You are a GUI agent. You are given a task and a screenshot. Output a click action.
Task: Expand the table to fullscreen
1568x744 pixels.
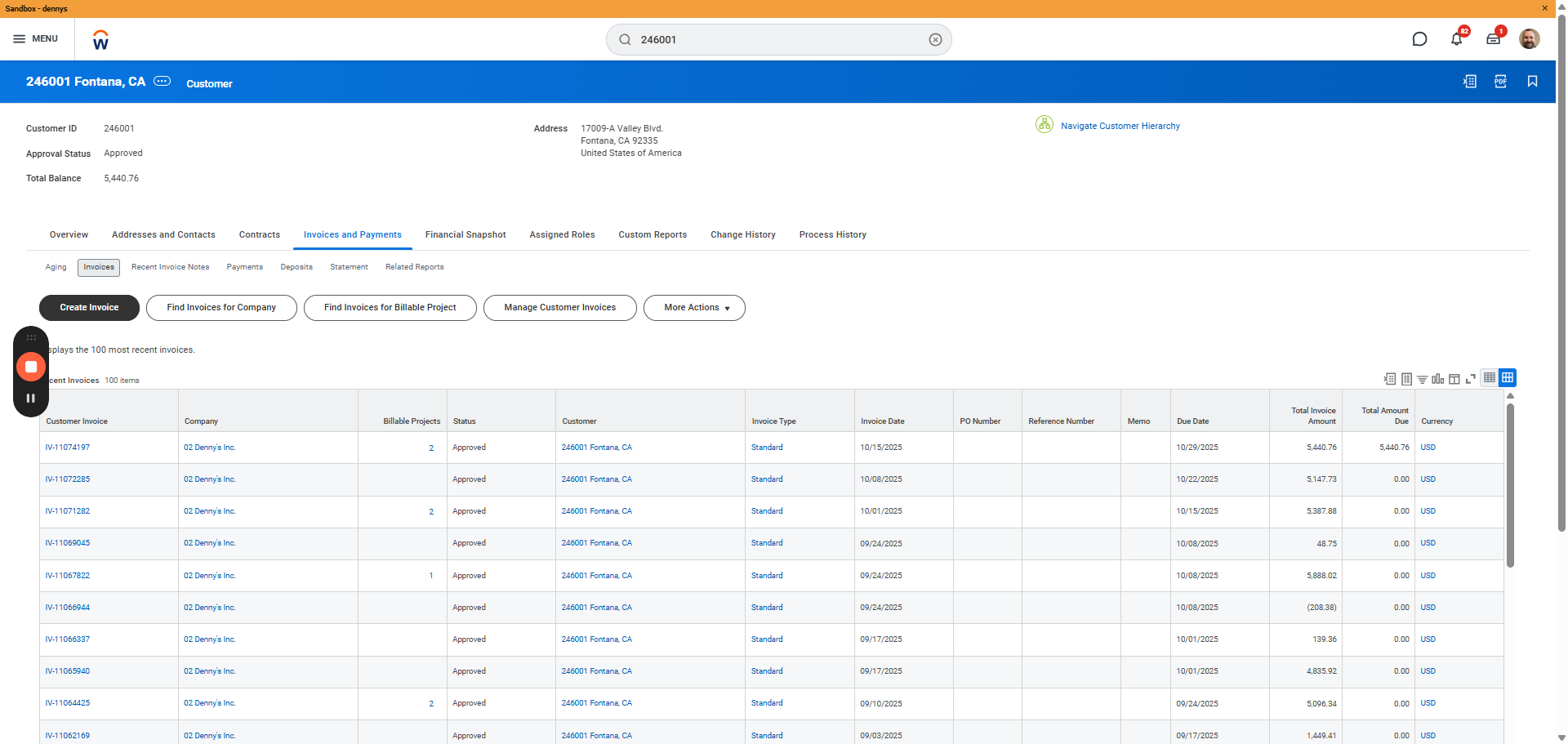click(1470, 379)
